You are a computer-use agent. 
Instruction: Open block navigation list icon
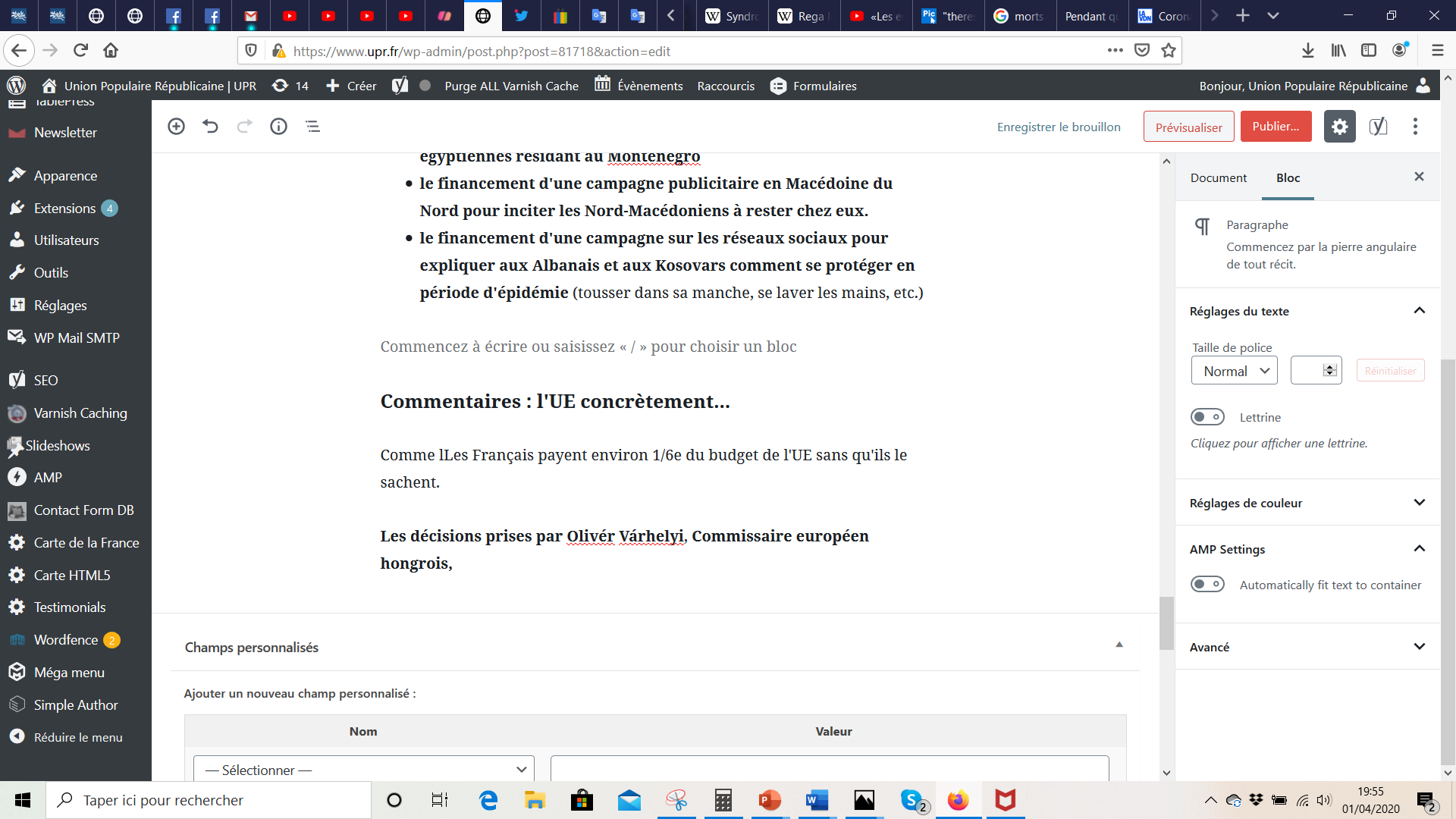click(x=312, y=127)
